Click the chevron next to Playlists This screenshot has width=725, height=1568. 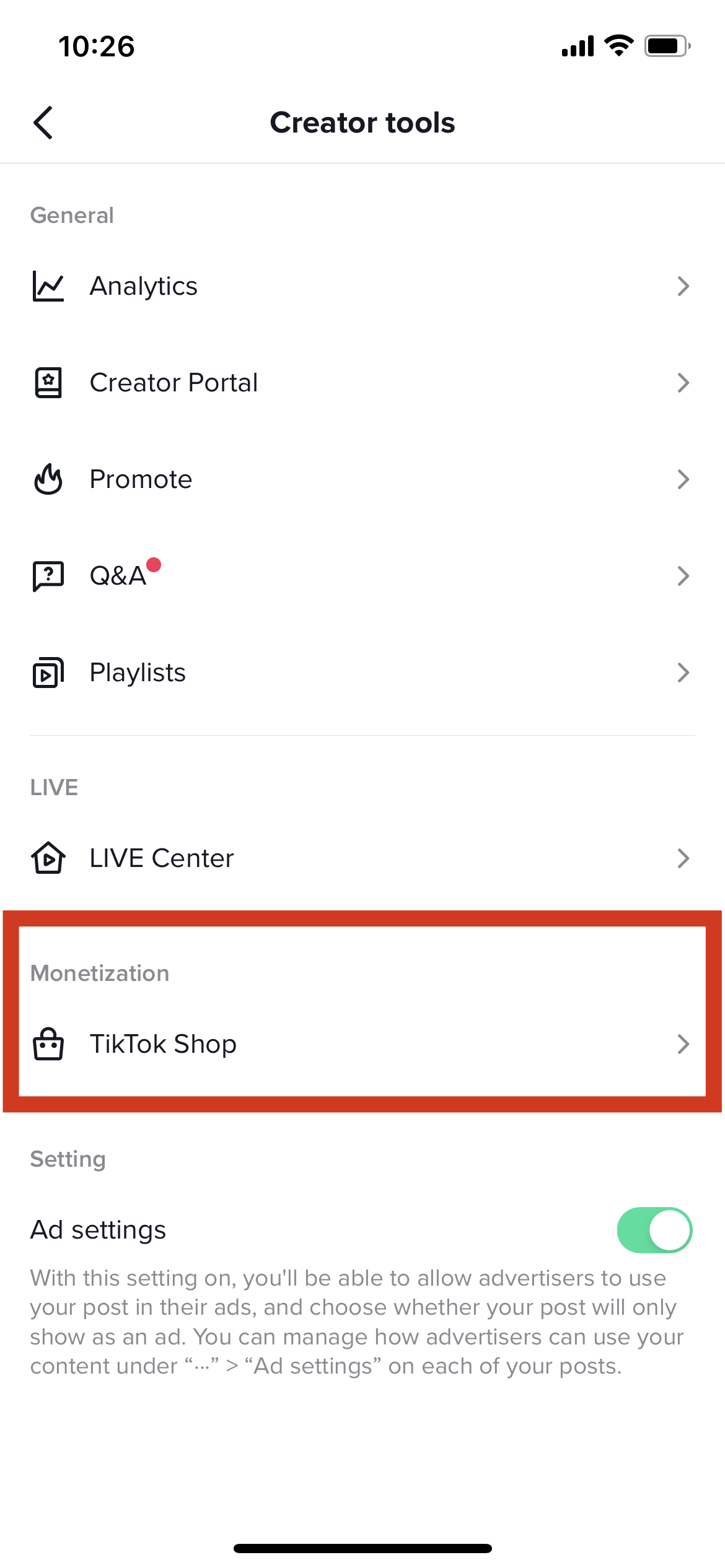click(683, 673)
